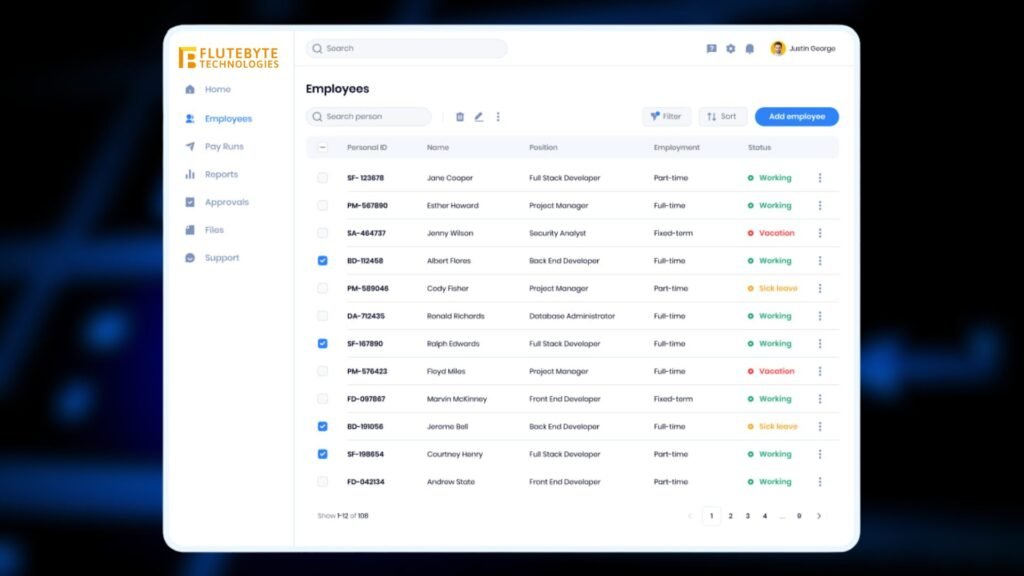Click the Search person input field

(370, 117)
